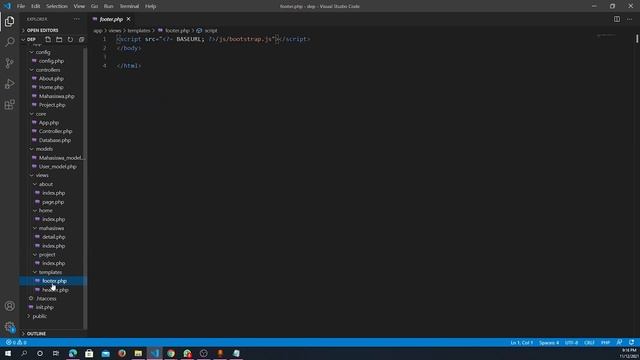Collapse the core folder
The width and height of the screenshot is (640, 360).
(41, 114)
